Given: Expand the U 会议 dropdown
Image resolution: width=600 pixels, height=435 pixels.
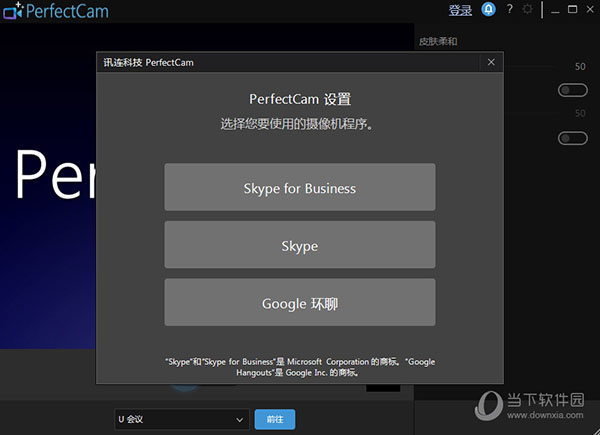Looking at the screenshot, I should point(182,419).
